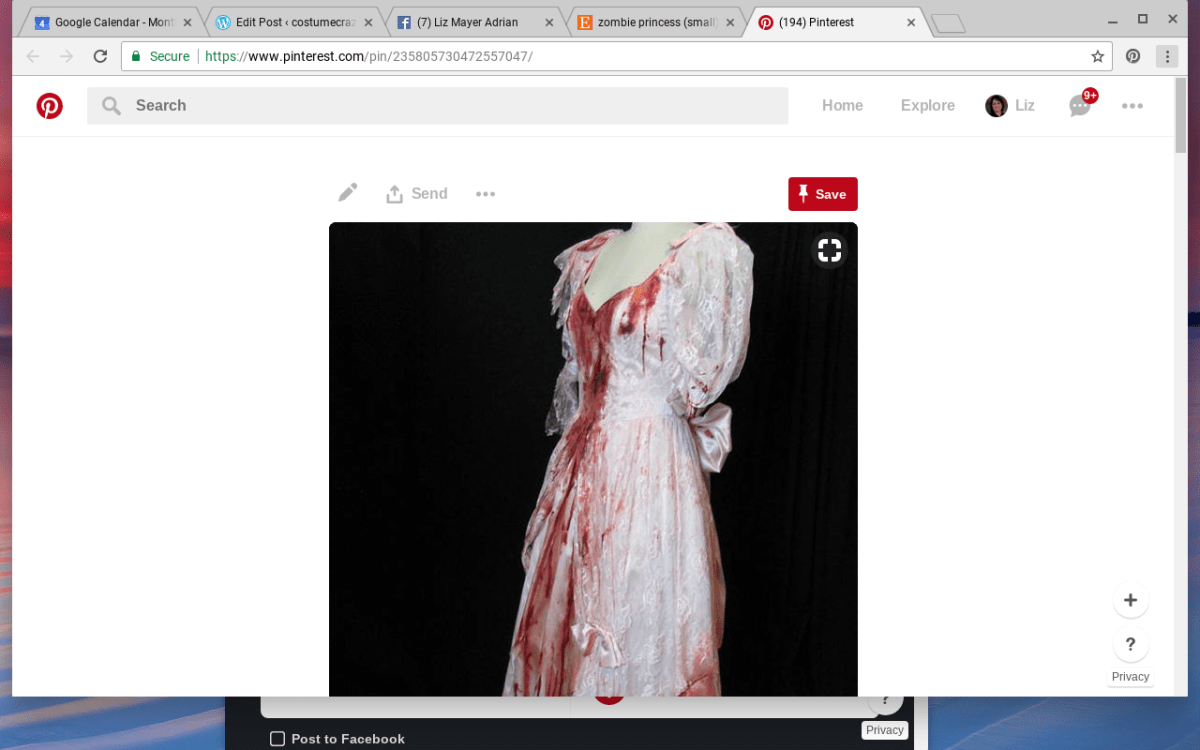1200x750 pixels.
Task: Click the red Save button
Action: (x=822, y=194)
